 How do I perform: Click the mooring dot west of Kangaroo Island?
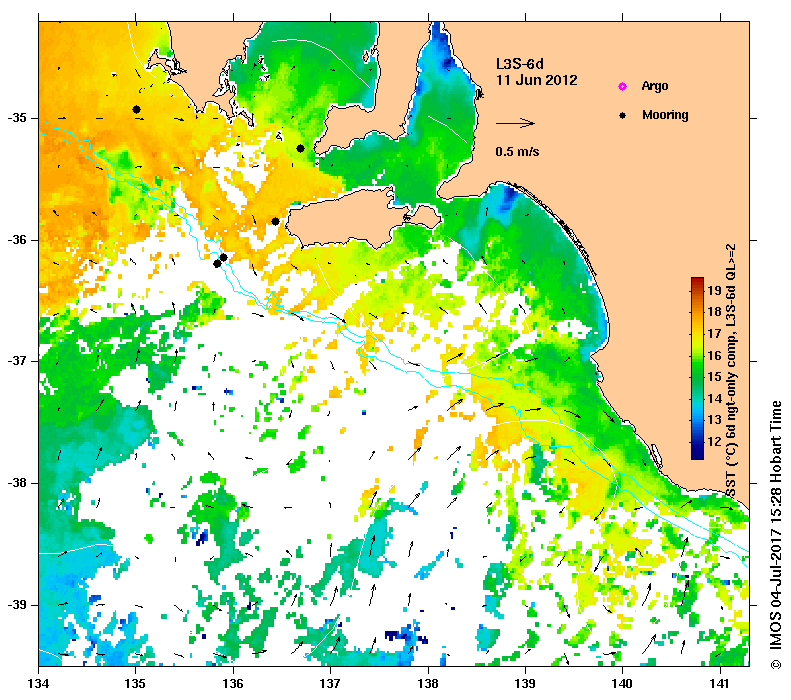pos(275,221)
